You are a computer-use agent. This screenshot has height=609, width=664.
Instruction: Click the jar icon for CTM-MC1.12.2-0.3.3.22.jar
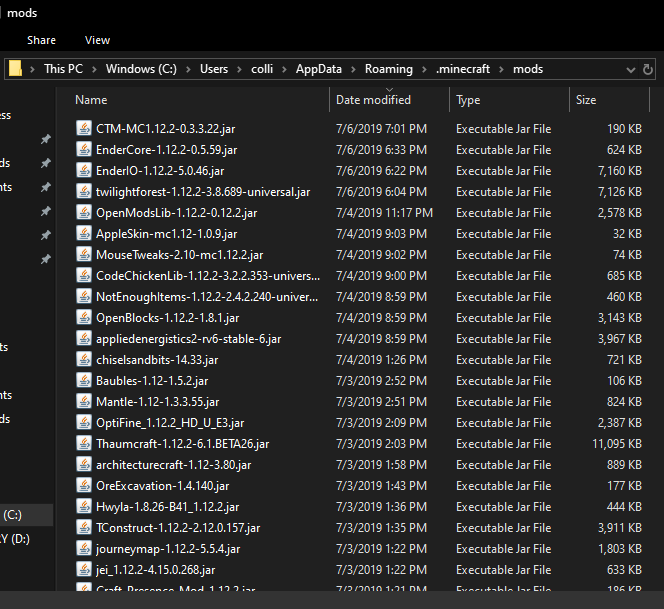click(x=84, y=128)
